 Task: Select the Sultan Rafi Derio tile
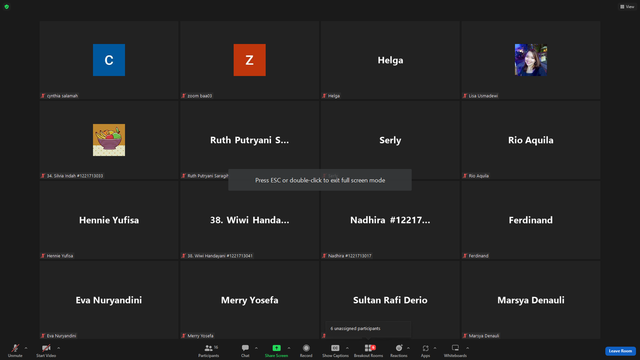[x=390, y=300]
